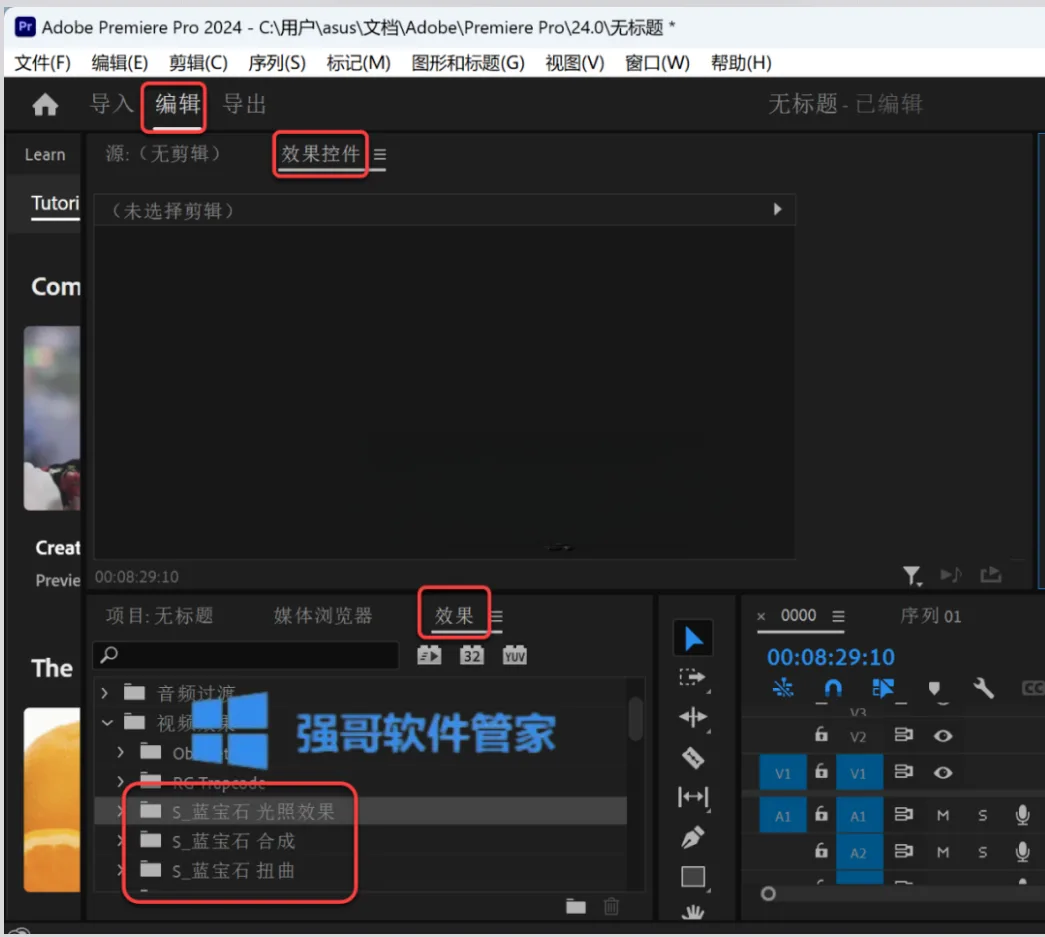Screen dimensions: 1045x937
Task: Toggle linked selection in timeline
Action: click(883, 688)
